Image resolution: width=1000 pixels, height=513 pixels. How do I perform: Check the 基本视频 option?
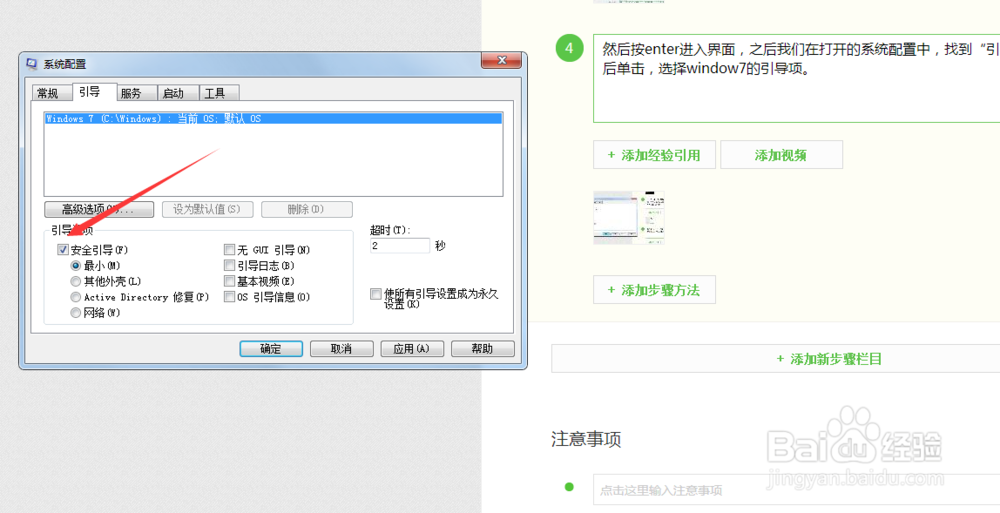click(x=230, y=282)
